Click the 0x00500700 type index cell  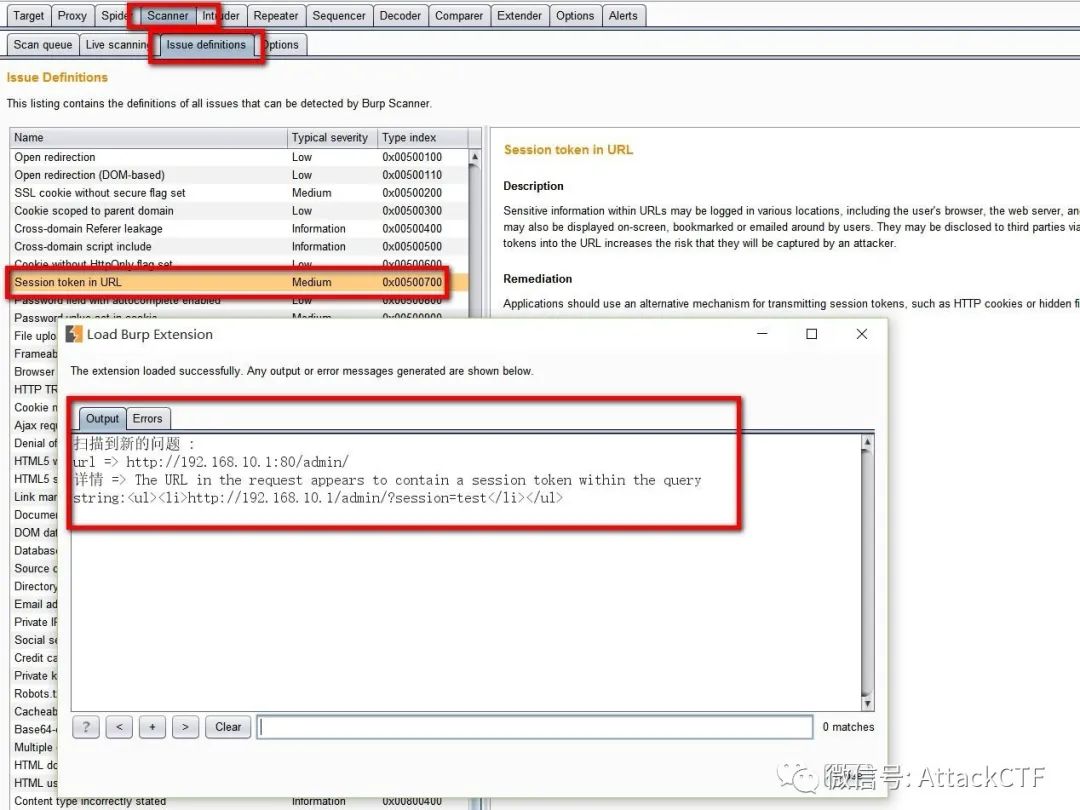412,282
